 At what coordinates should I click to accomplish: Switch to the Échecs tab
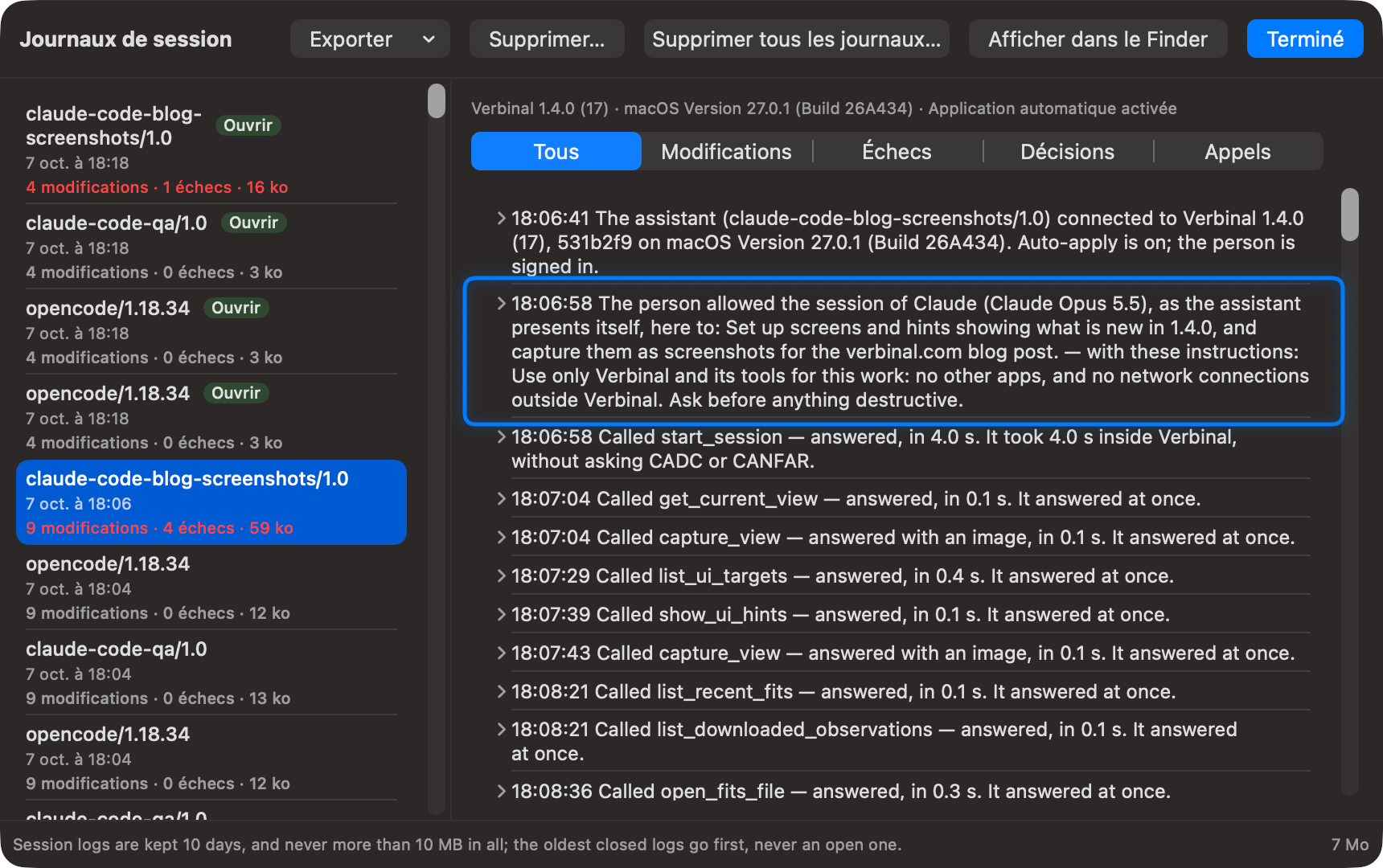click(x=897, y=152)
